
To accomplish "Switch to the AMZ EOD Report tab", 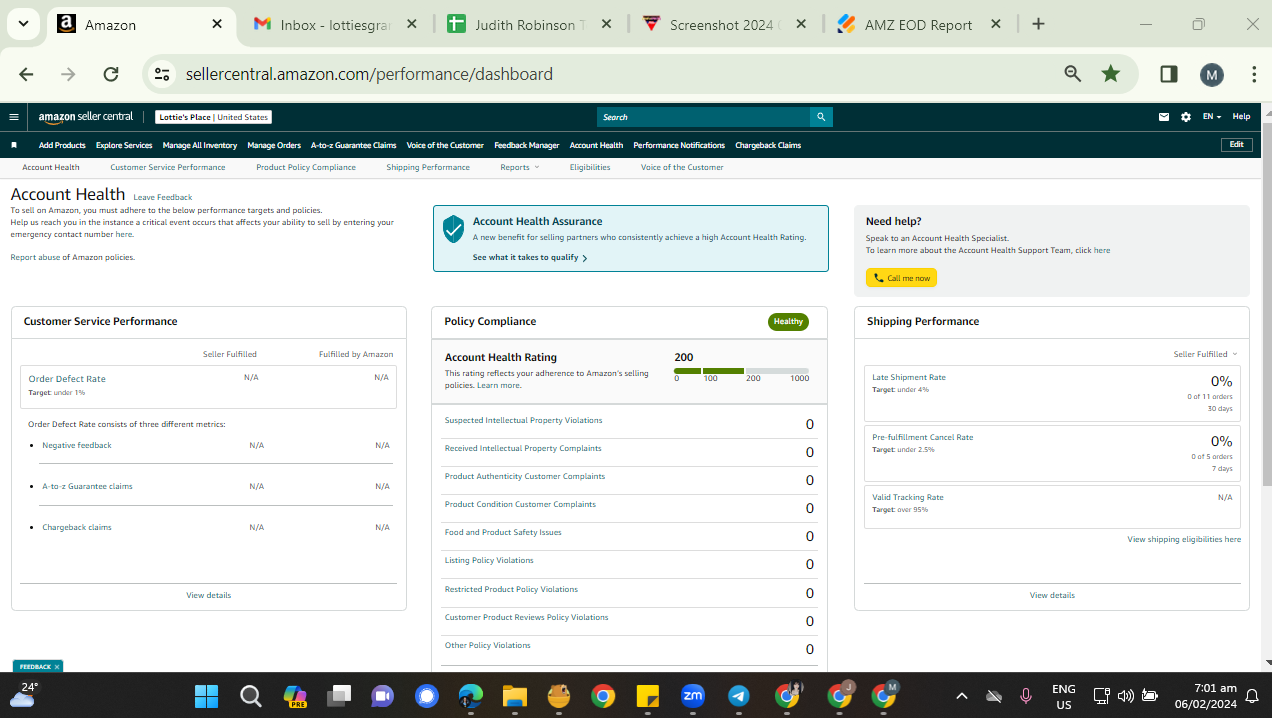I will (918, 24).
